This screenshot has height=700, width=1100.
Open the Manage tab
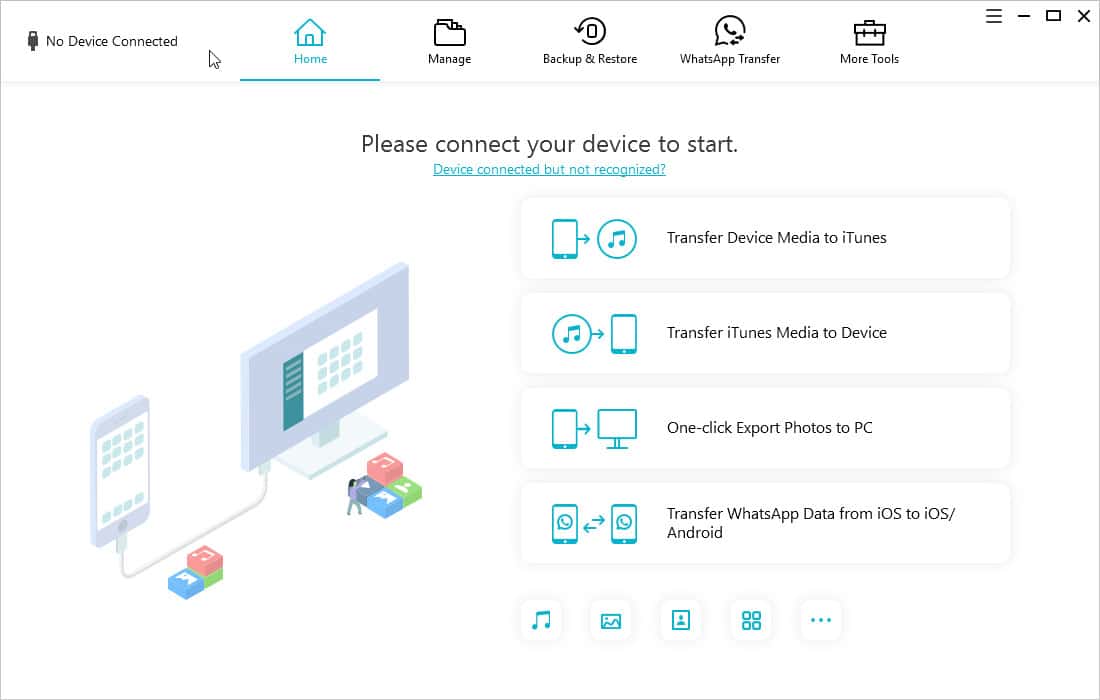449,42
